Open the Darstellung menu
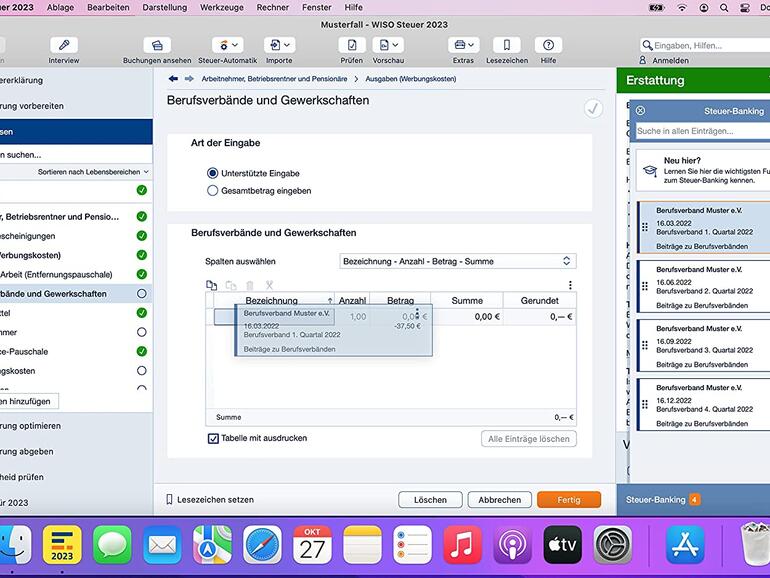This screenshot has width=770, height=578. (164, 7)
